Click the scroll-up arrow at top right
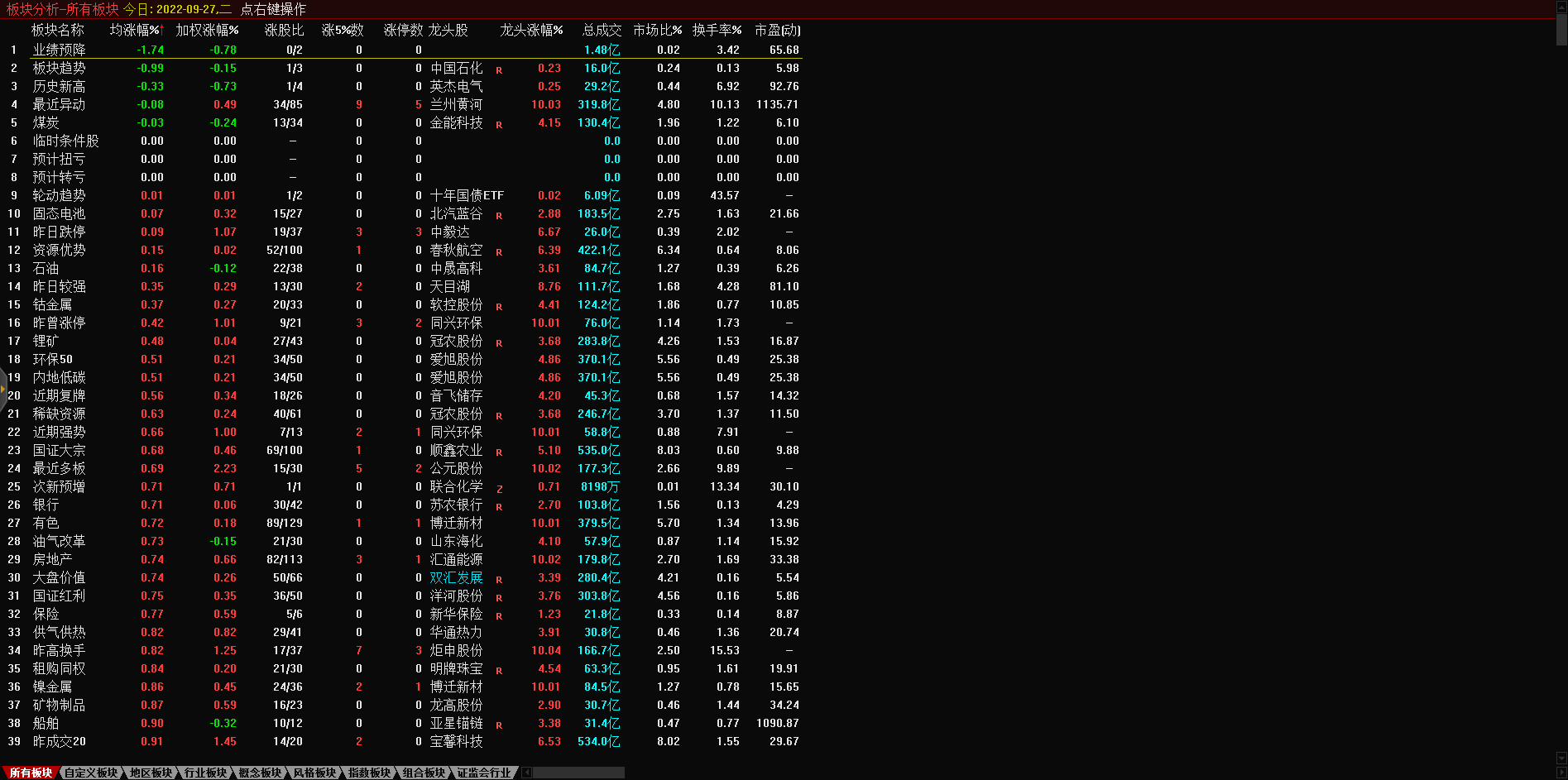The height and width of the screenshot is (780, 1568). point(1561,7)
